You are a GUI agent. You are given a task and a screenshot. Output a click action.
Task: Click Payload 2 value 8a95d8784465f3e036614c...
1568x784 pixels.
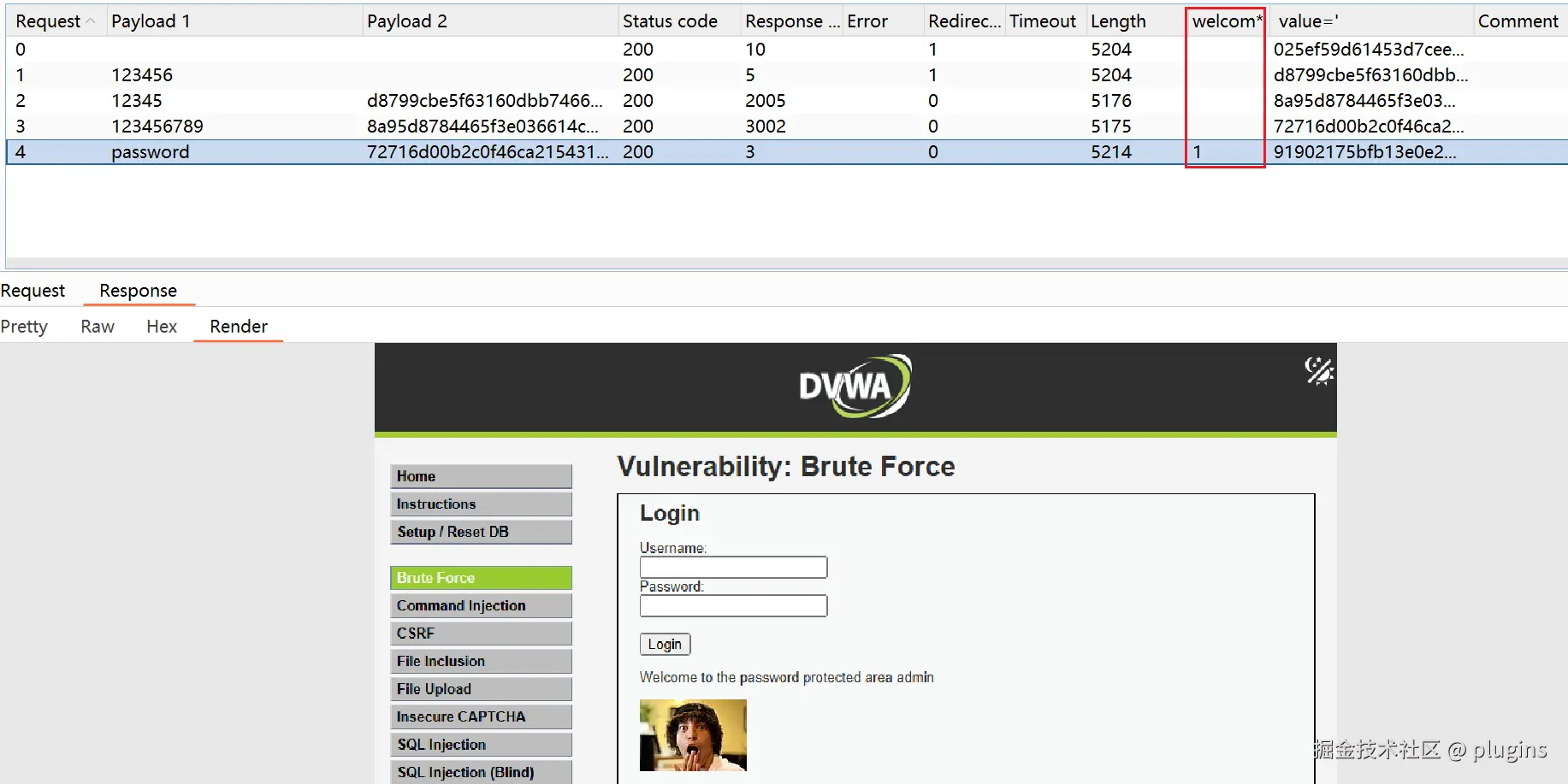click(482, 127)
